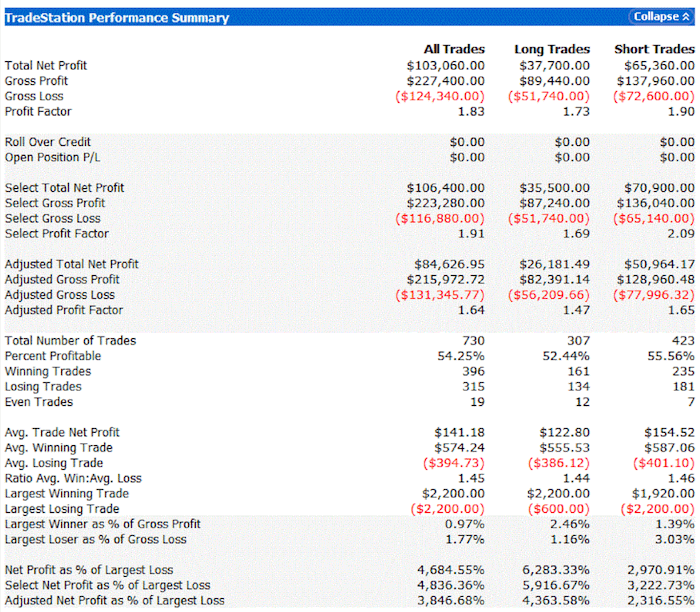Click the 396 winning trades value
This screenshot has width=700, height=612.
(473, 371)
